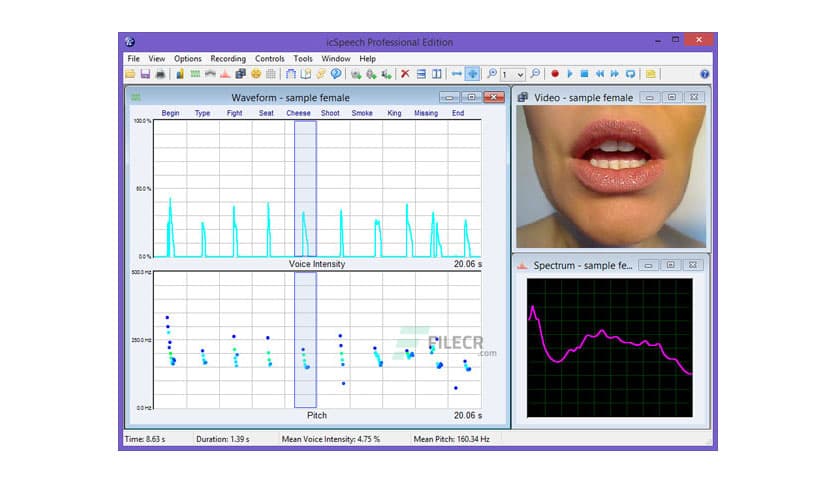
Task: Open the Help menu
Action: tap(367, 59)
